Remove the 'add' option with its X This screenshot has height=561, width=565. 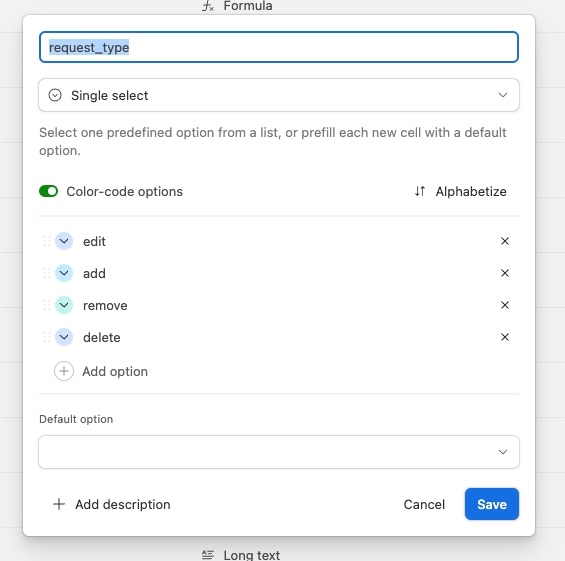[504, 273]
